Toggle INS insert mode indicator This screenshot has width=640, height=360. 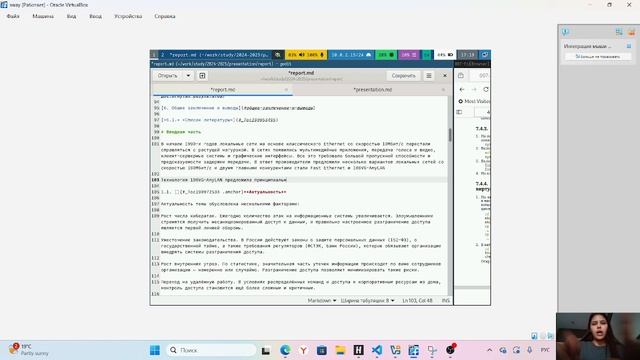click(x=446, y=300)
